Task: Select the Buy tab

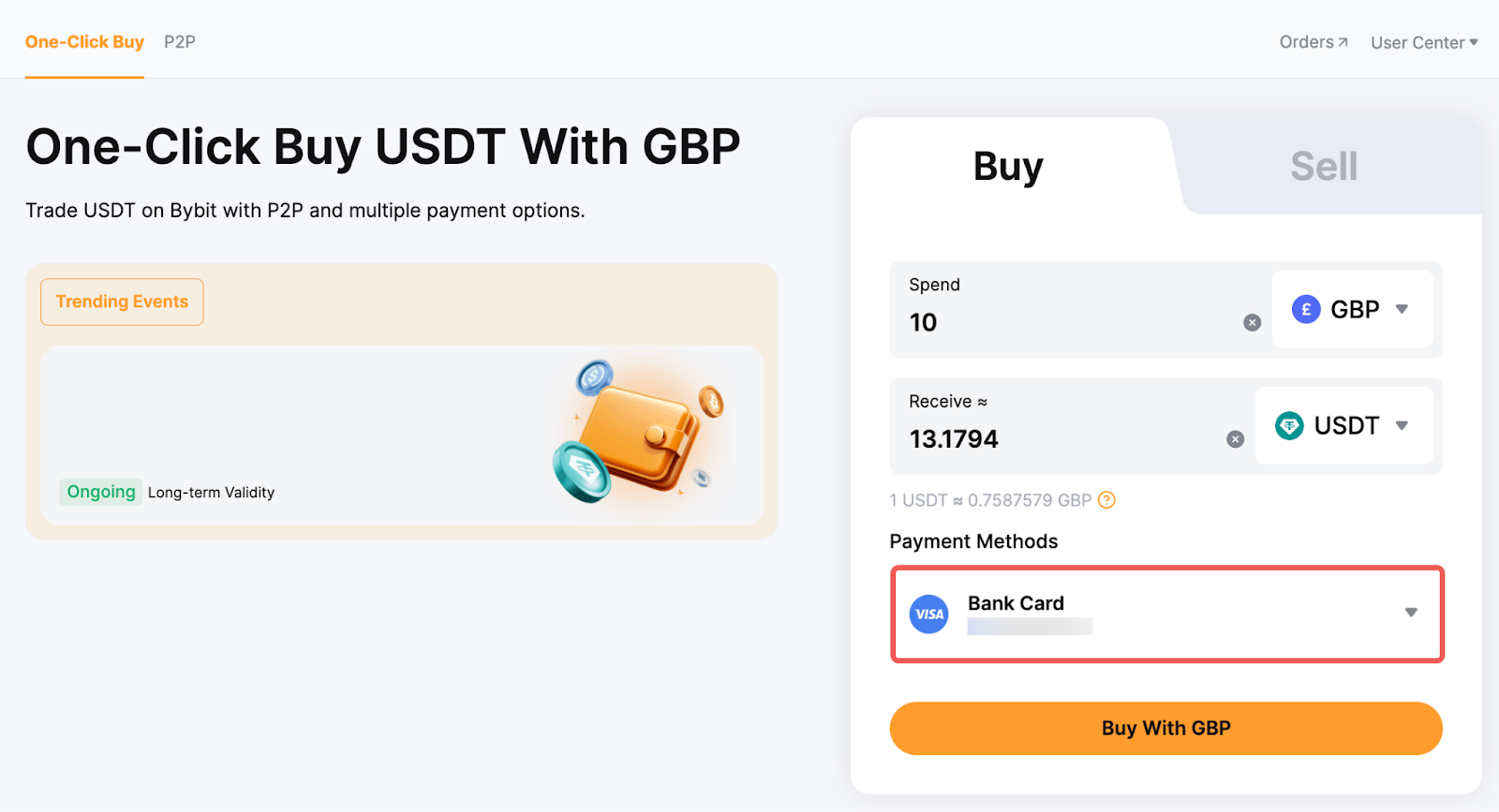Action: point(1008,167)
